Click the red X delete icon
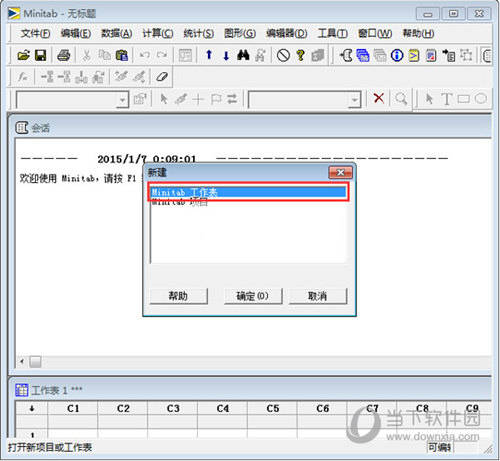The height and width of the screenshot is (461, 500). click(x=379, y=98)
